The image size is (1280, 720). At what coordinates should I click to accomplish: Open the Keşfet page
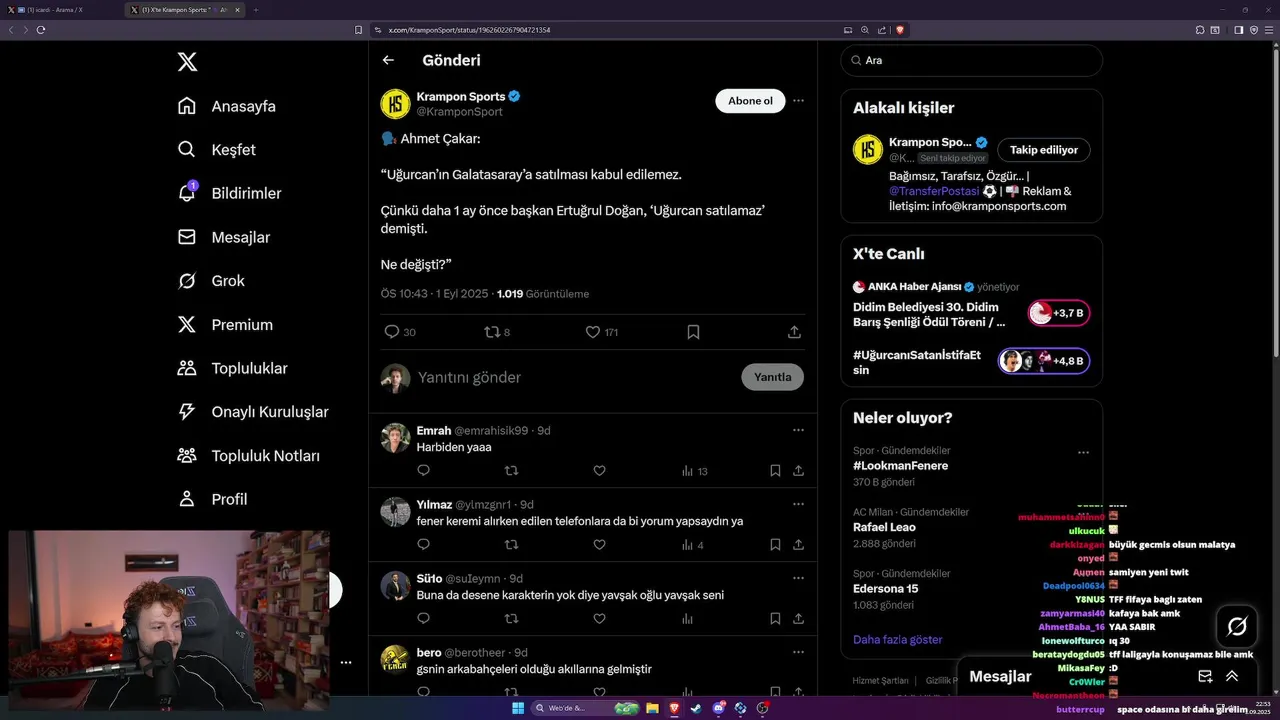[x=216, y=149]
